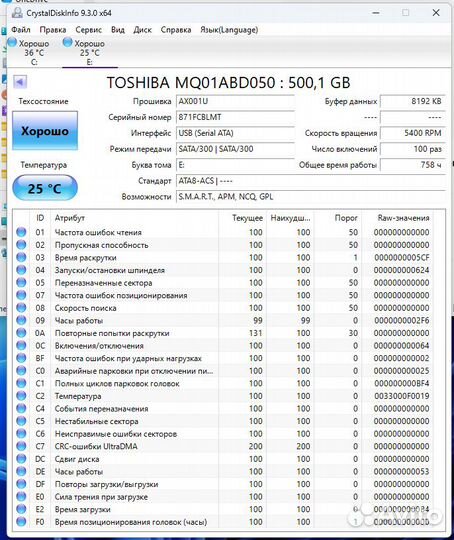Screen dimensions: 454x540
Task: Click the 25 °C temperature button
Action: [45, 188]
